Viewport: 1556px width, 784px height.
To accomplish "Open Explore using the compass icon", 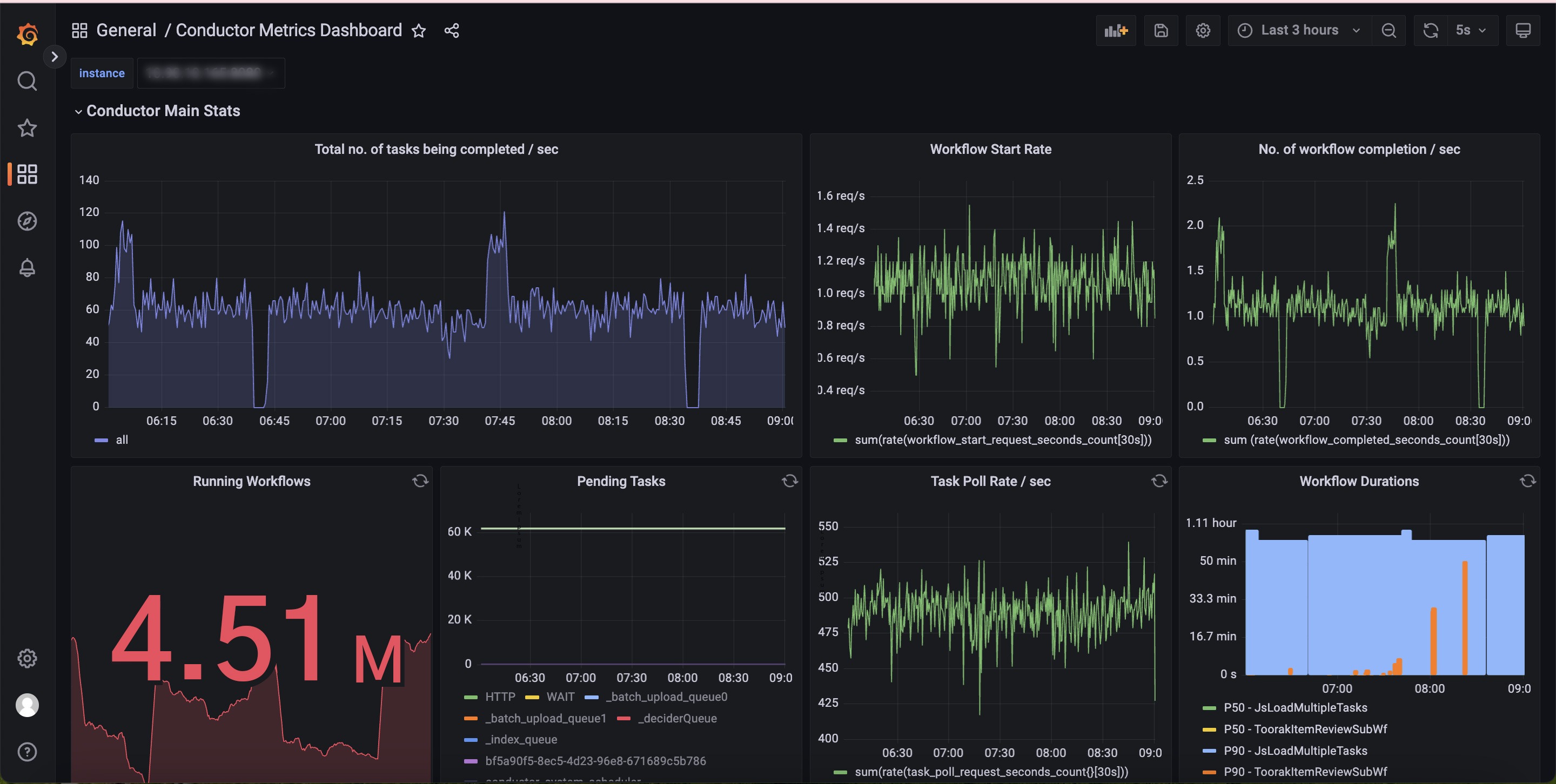I will pyautogui.click(x=26, y=221).
